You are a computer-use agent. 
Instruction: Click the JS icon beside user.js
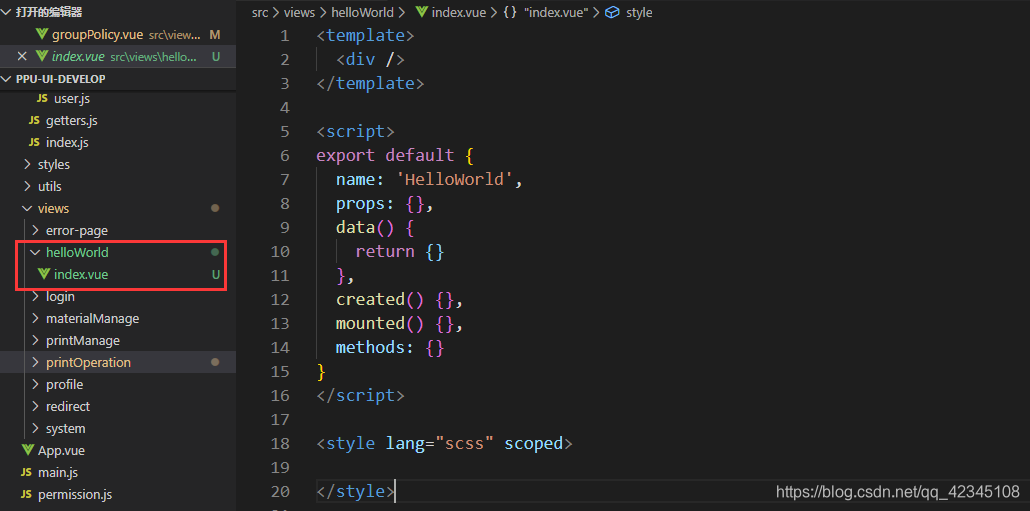42,99
